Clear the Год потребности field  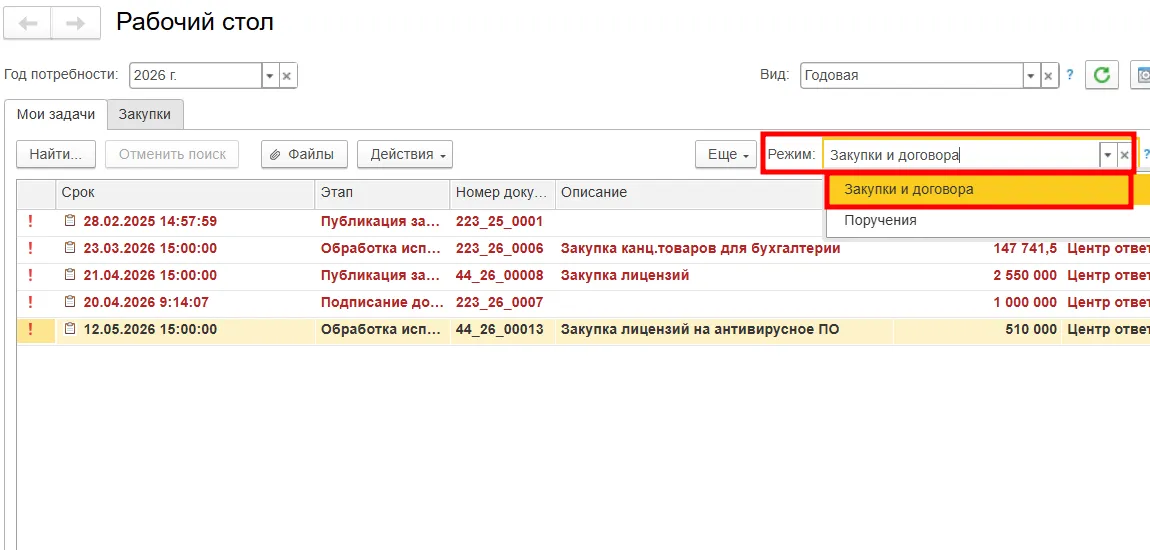coord(288,76)
